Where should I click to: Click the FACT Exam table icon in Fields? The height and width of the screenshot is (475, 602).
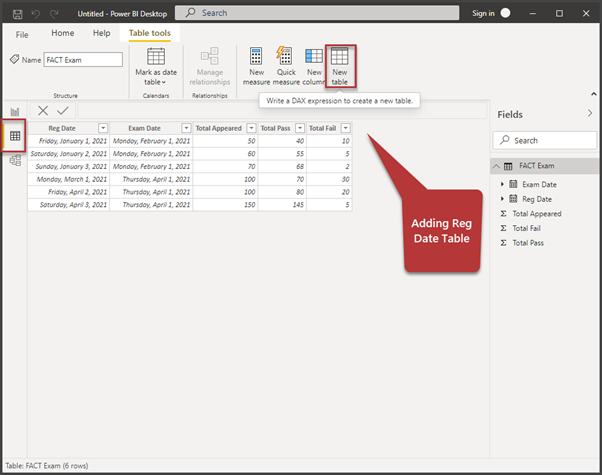pos(508,166)
